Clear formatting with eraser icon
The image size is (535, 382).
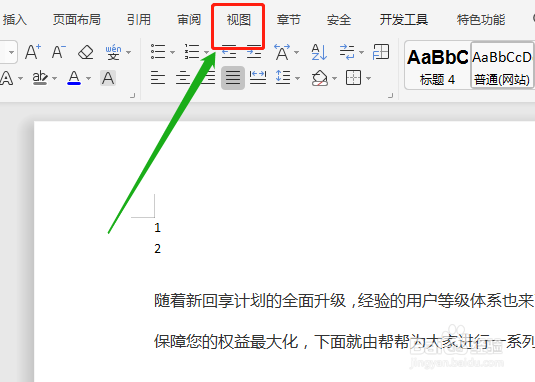pos(86,52)
